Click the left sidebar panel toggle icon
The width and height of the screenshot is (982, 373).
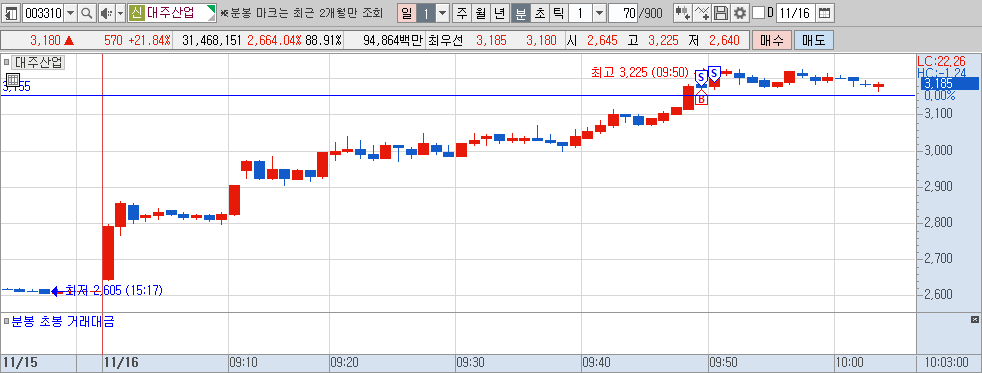tap(11, 13)
